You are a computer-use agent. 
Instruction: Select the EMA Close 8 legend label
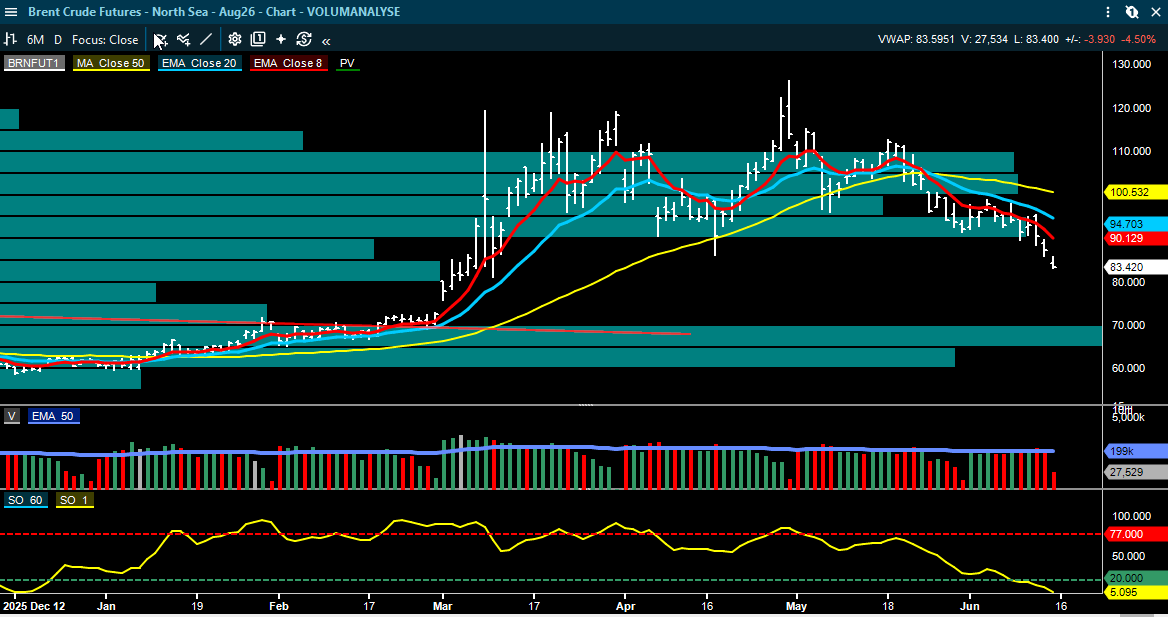click(288, 63)
